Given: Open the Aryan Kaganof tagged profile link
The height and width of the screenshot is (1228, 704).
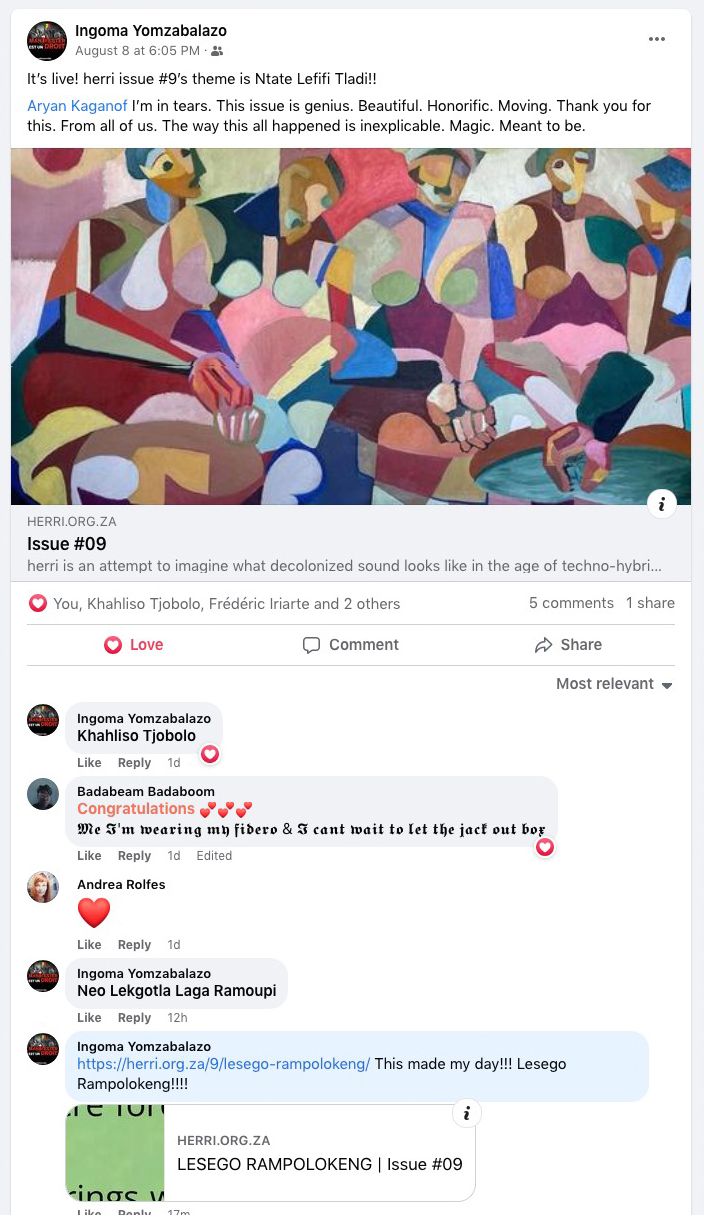Looking at the screenshot, I should point(77,106).
